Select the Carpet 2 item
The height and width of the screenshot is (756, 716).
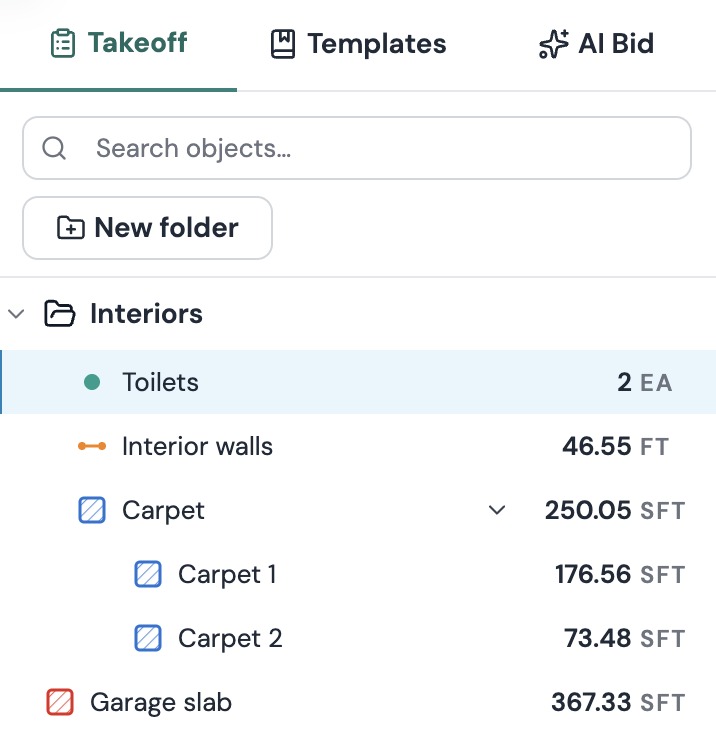point(358,638)
